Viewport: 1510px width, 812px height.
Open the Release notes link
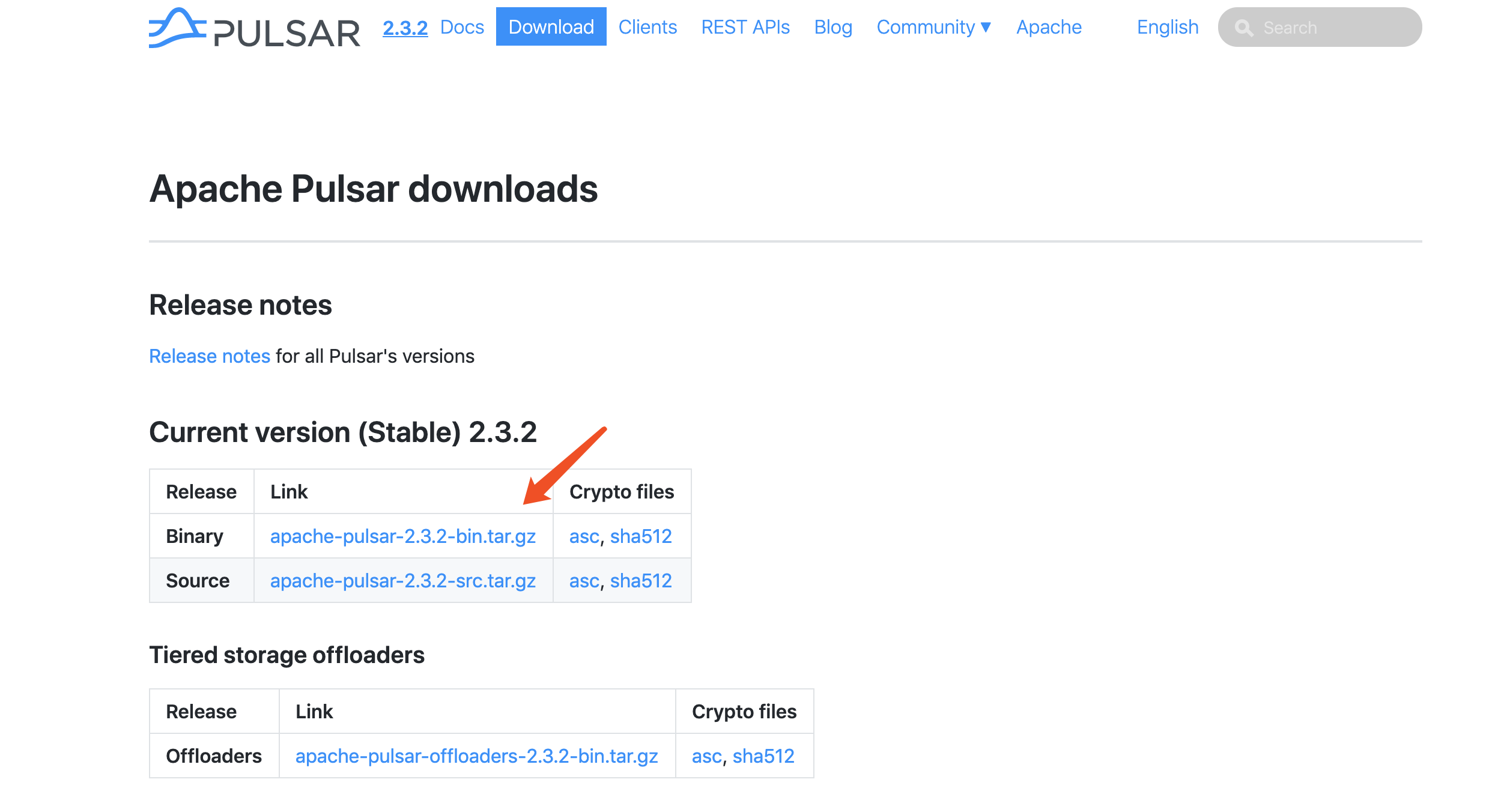(x=209, y=356)
